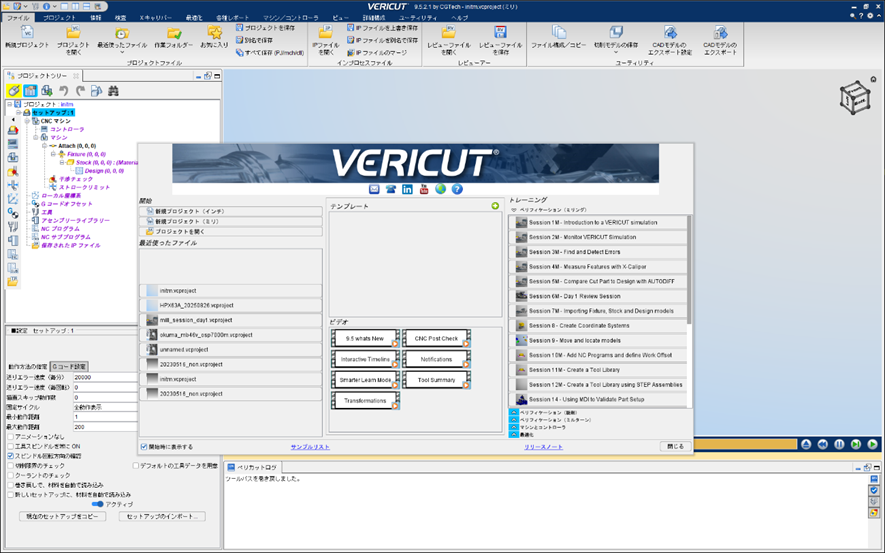This screenshot has width=885, height=553.
Task: Click the 閉じる button in welcome dialog
Action: [675, 446]
